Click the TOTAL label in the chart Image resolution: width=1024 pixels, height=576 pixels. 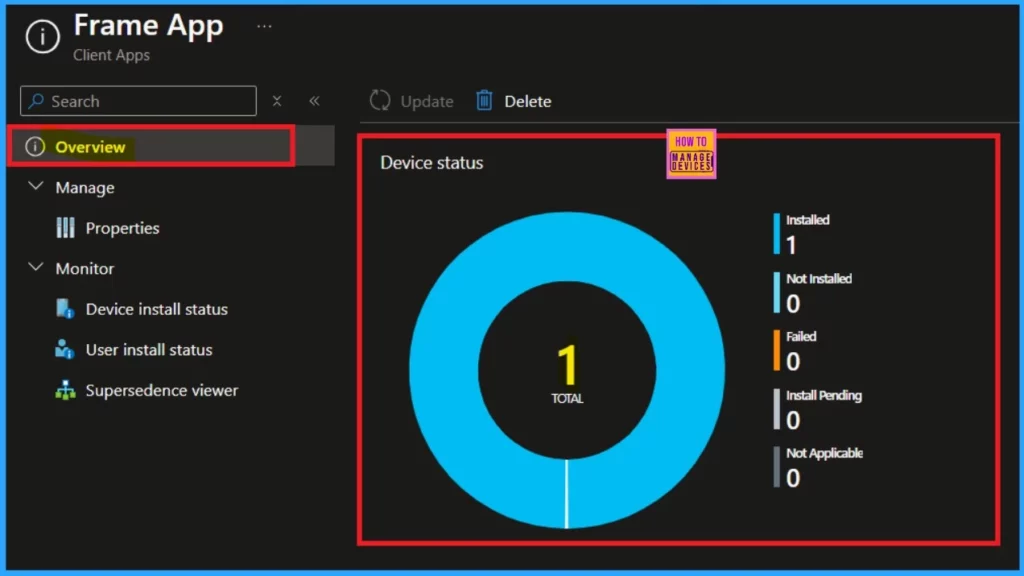tap(567, 399)
